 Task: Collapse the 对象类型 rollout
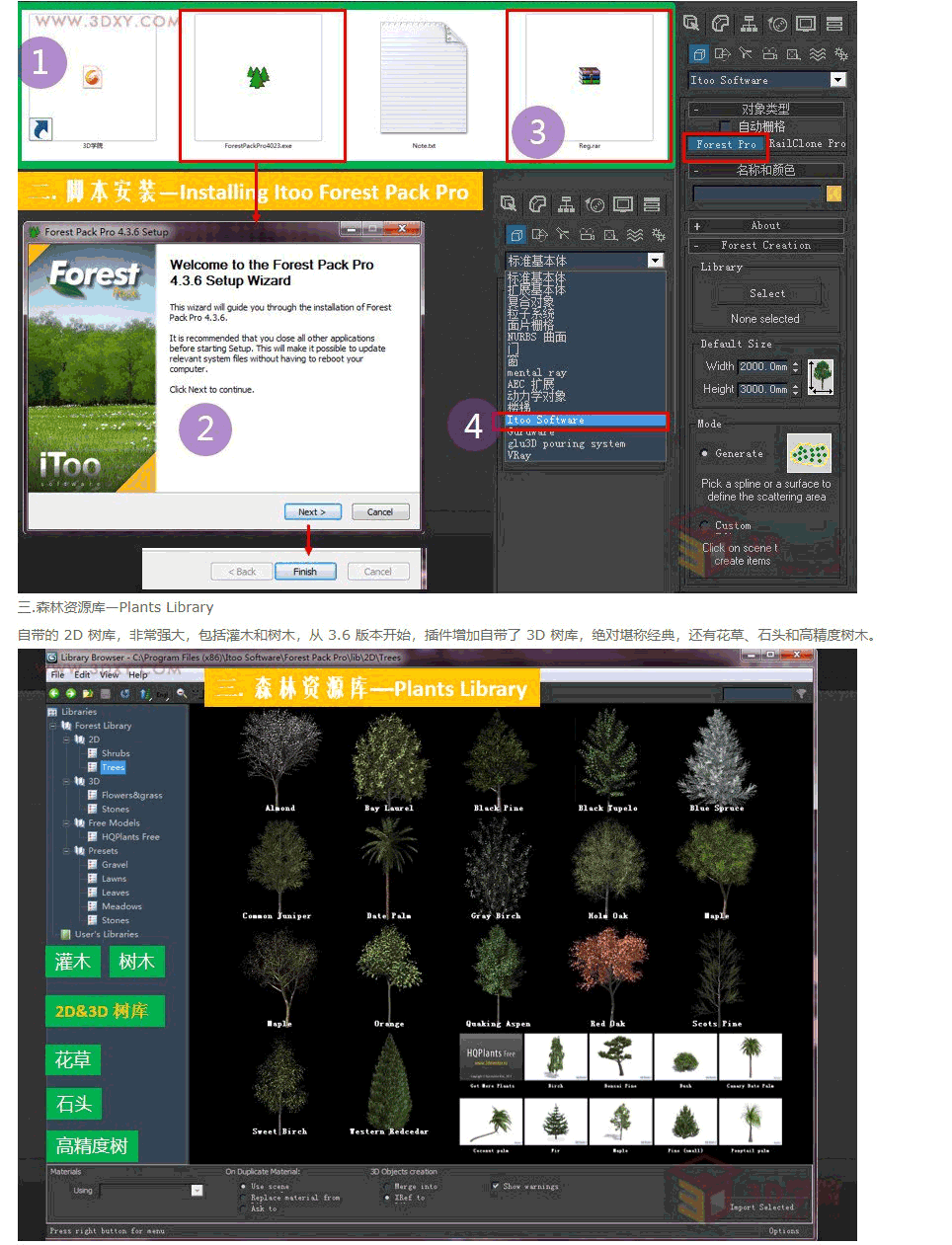coord(765,109)
